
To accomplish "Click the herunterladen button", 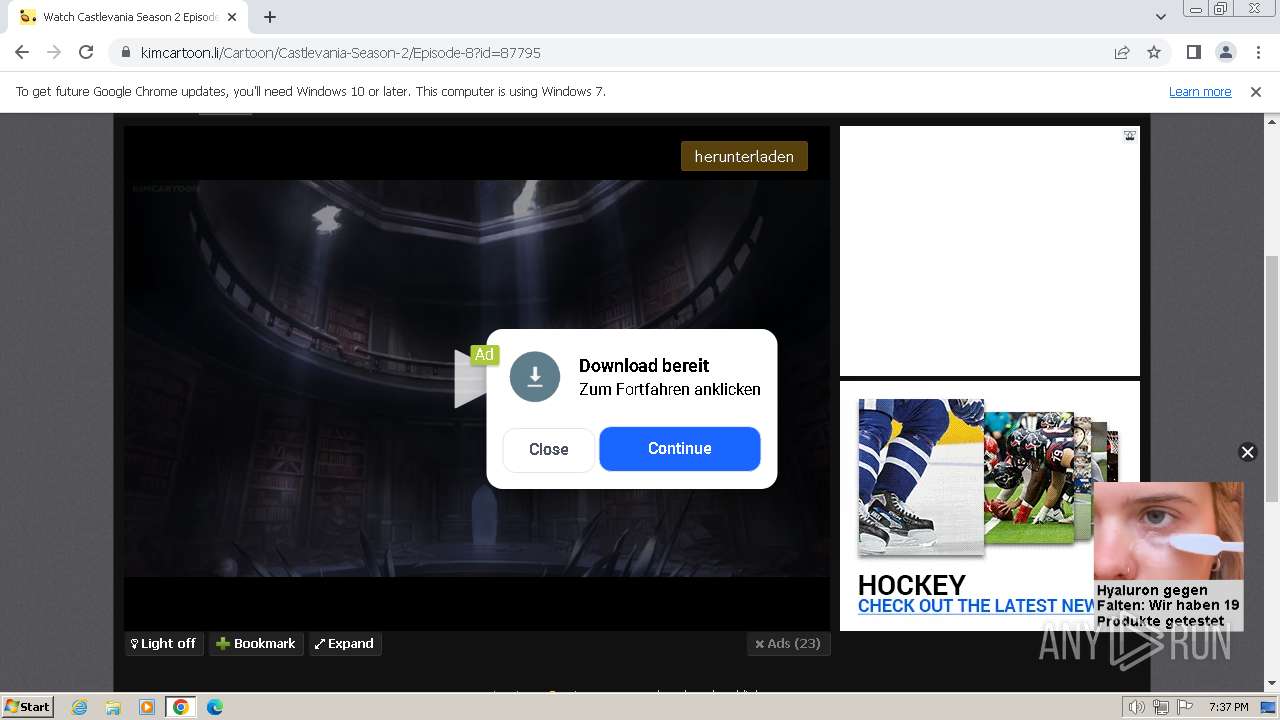I will (744, 156).
